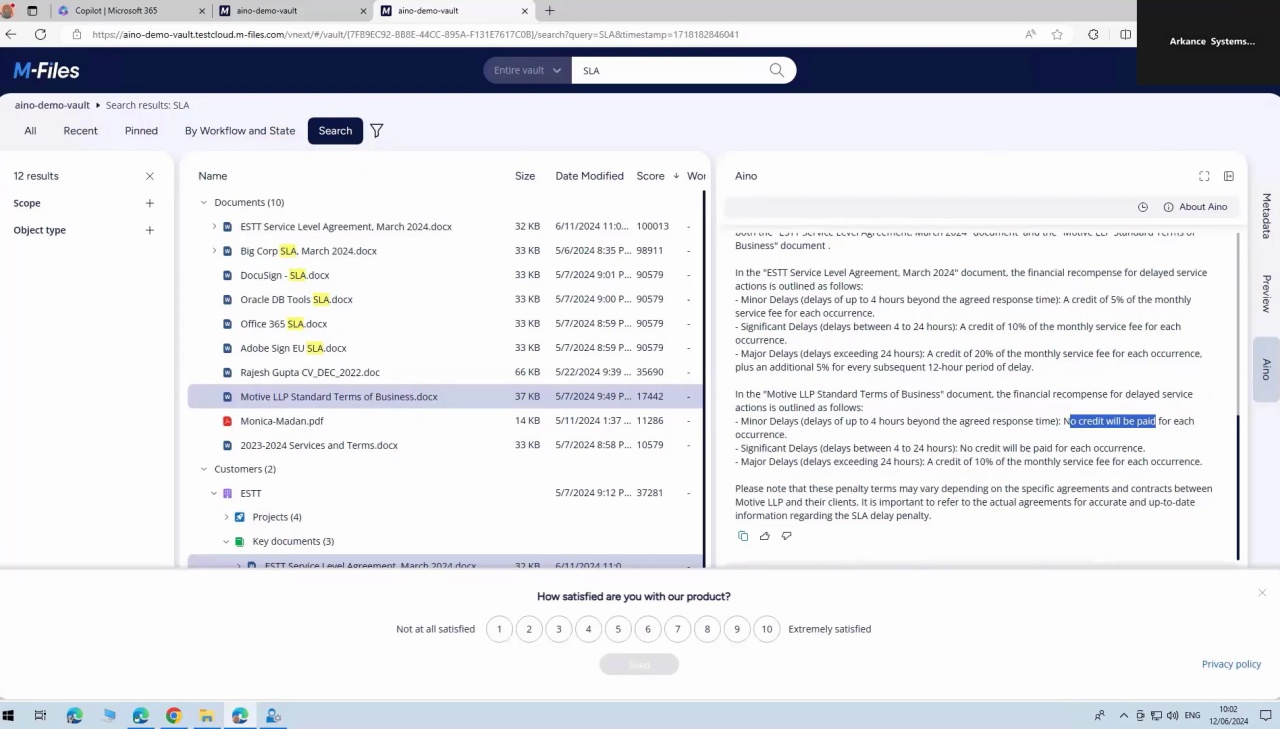Click the M-Files logo
1280x729 pixels.
click(x=46, y=70)
